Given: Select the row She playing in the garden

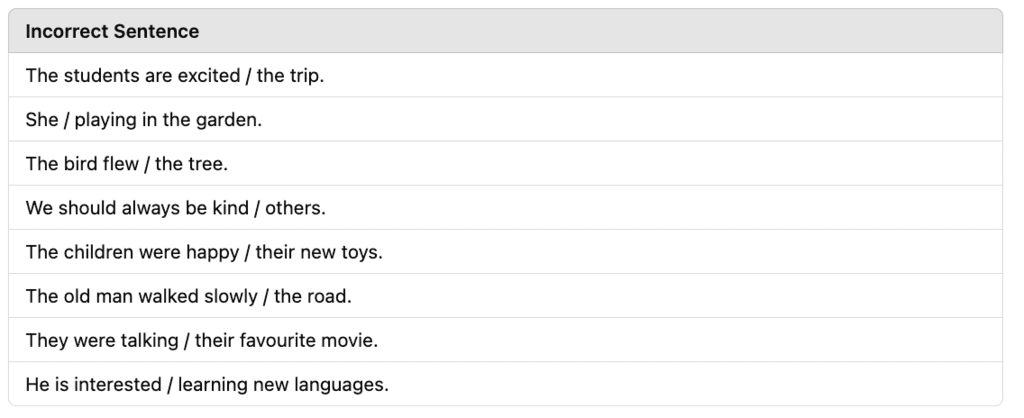Looking at the screenshot, I should (x=505, y=120).
